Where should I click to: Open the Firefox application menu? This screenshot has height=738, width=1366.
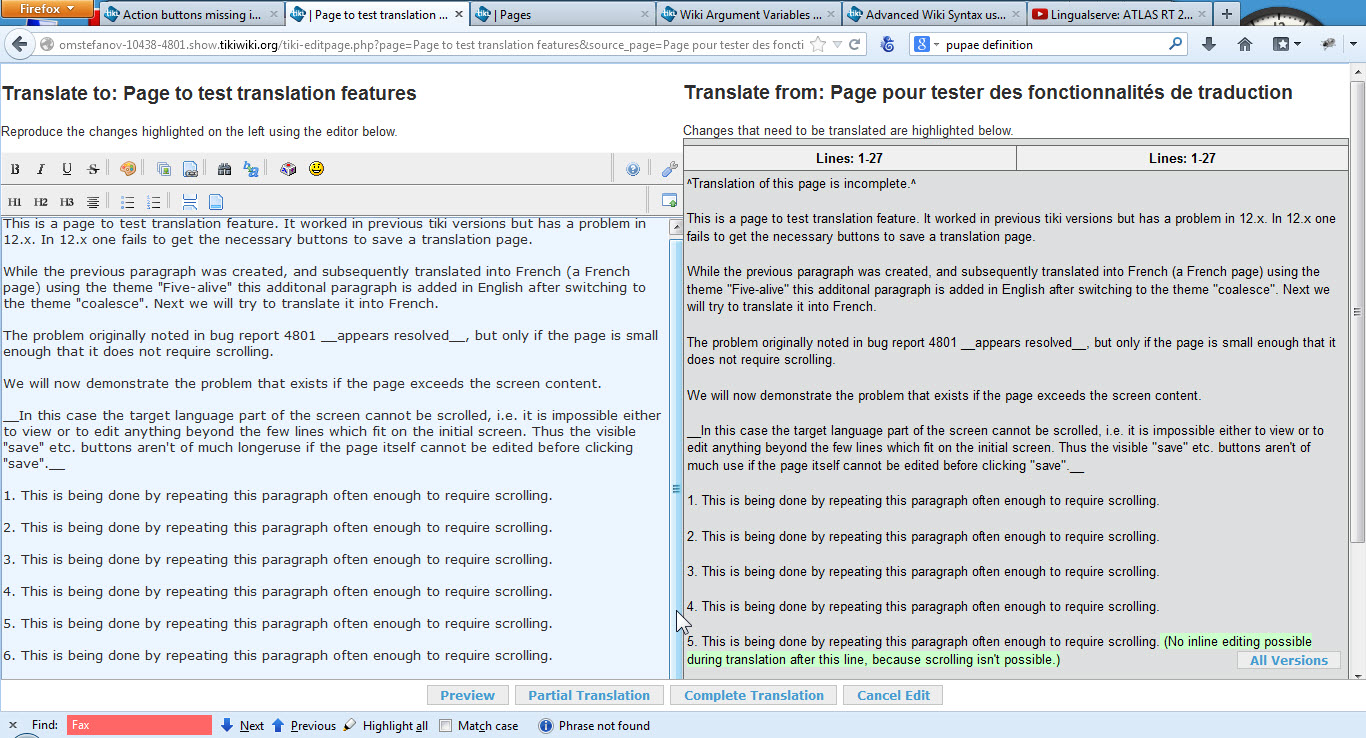48,9
